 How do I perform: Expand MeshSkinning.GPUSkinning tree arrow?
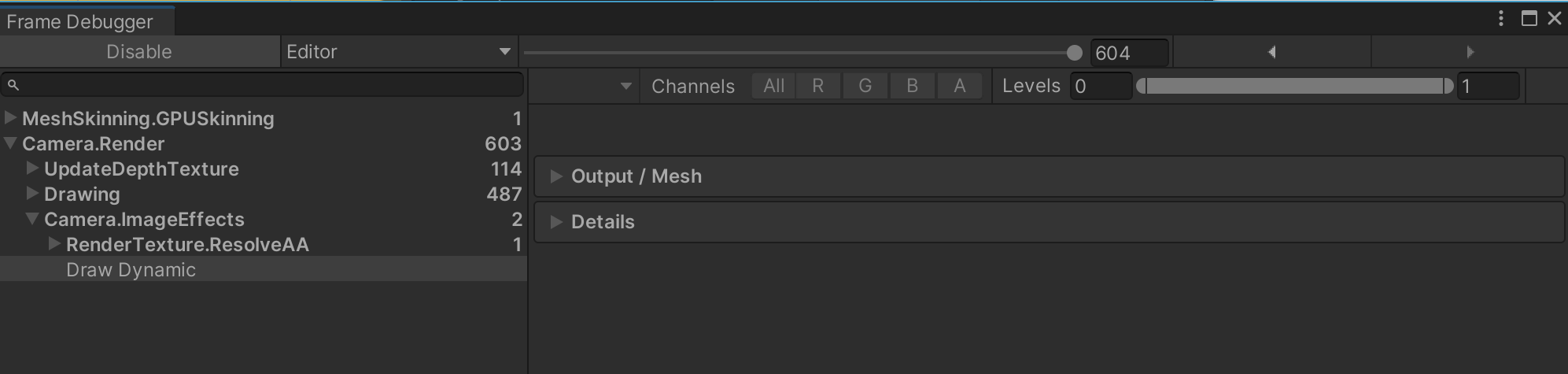coord(10,118)
